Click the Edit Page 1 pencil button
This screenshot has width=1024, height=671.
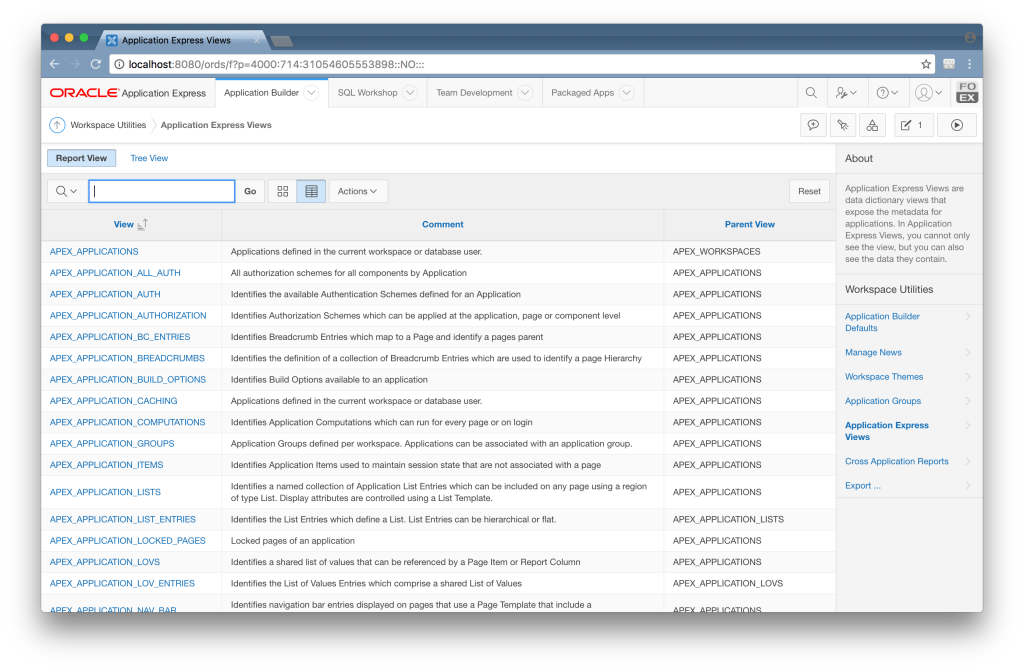[x=912, y=125]
